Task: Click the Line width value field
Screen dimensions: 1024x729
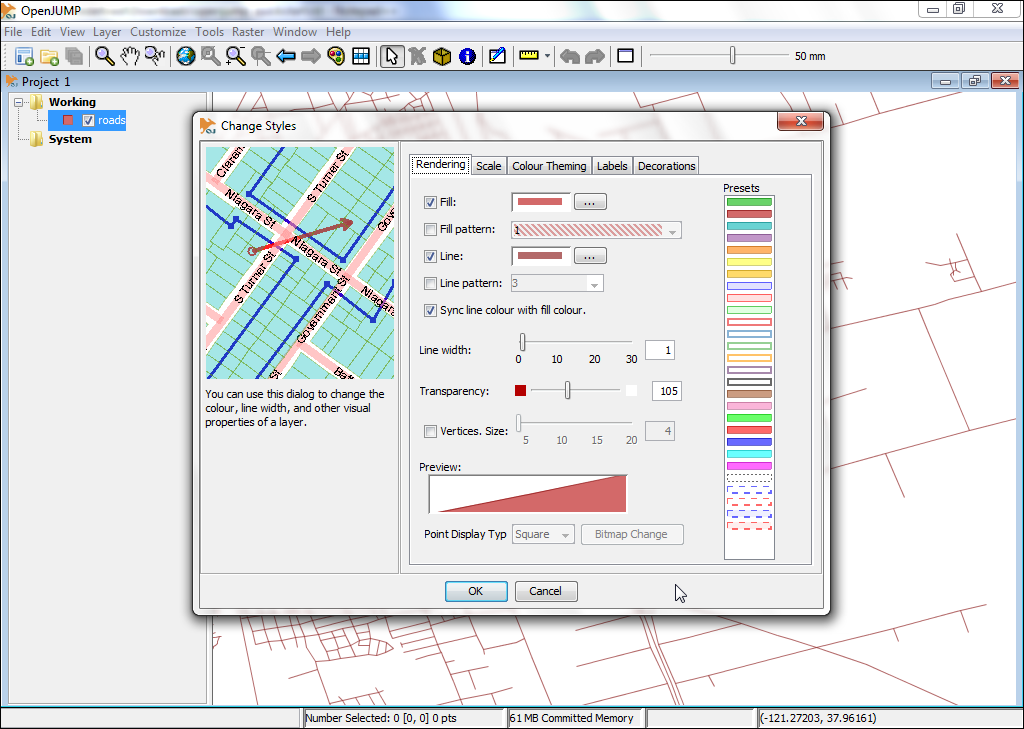Action: 660,351
